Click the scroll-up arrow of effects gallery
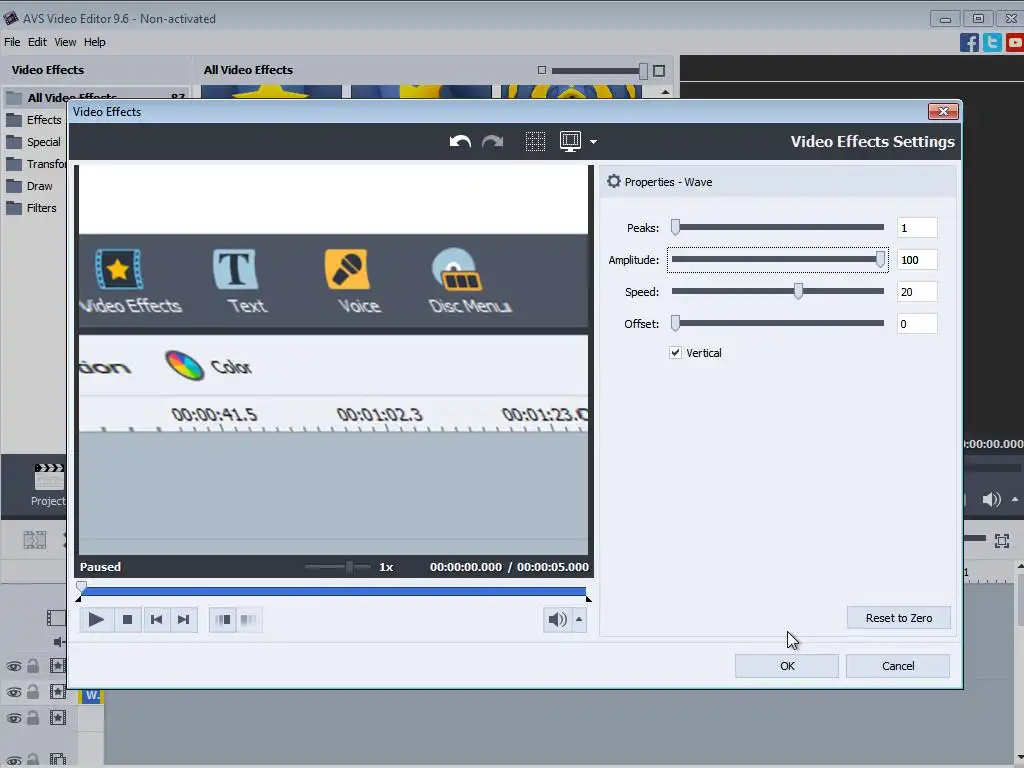This screenshot has height=768, width=1024. (665, 92)
